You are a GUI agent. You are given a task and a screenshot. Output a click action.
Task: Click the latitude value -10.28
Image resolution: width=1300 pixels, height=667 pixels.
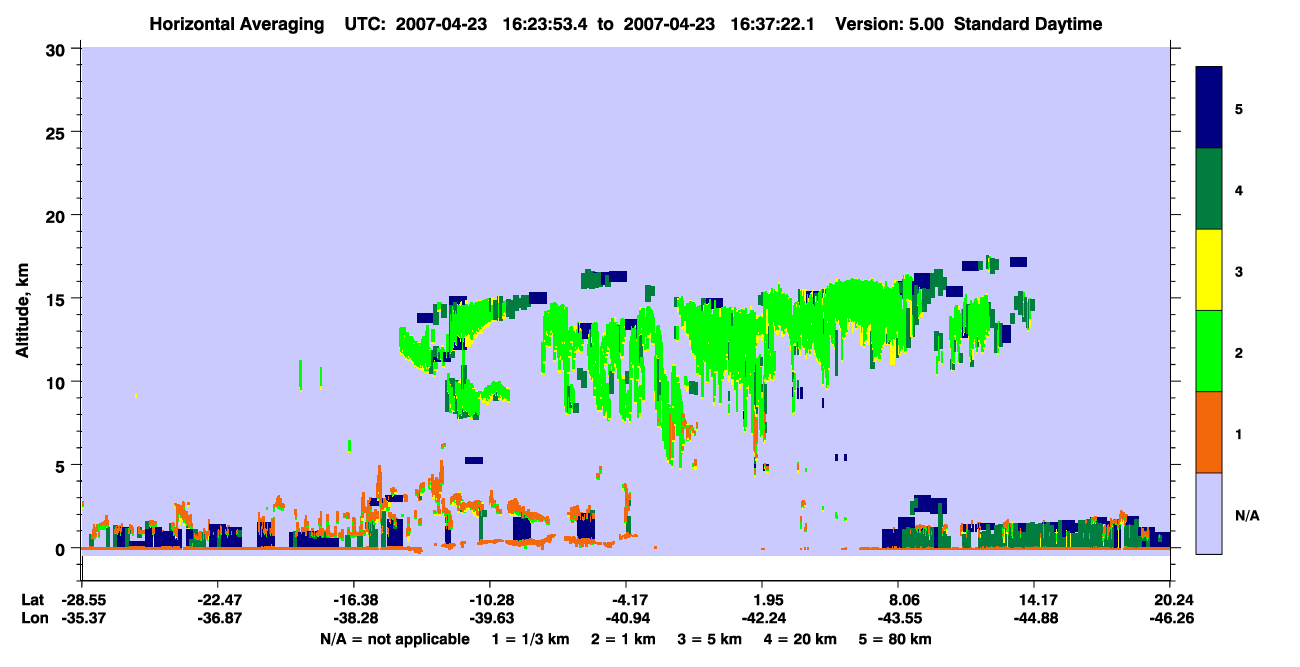click(x=489, y=600)
